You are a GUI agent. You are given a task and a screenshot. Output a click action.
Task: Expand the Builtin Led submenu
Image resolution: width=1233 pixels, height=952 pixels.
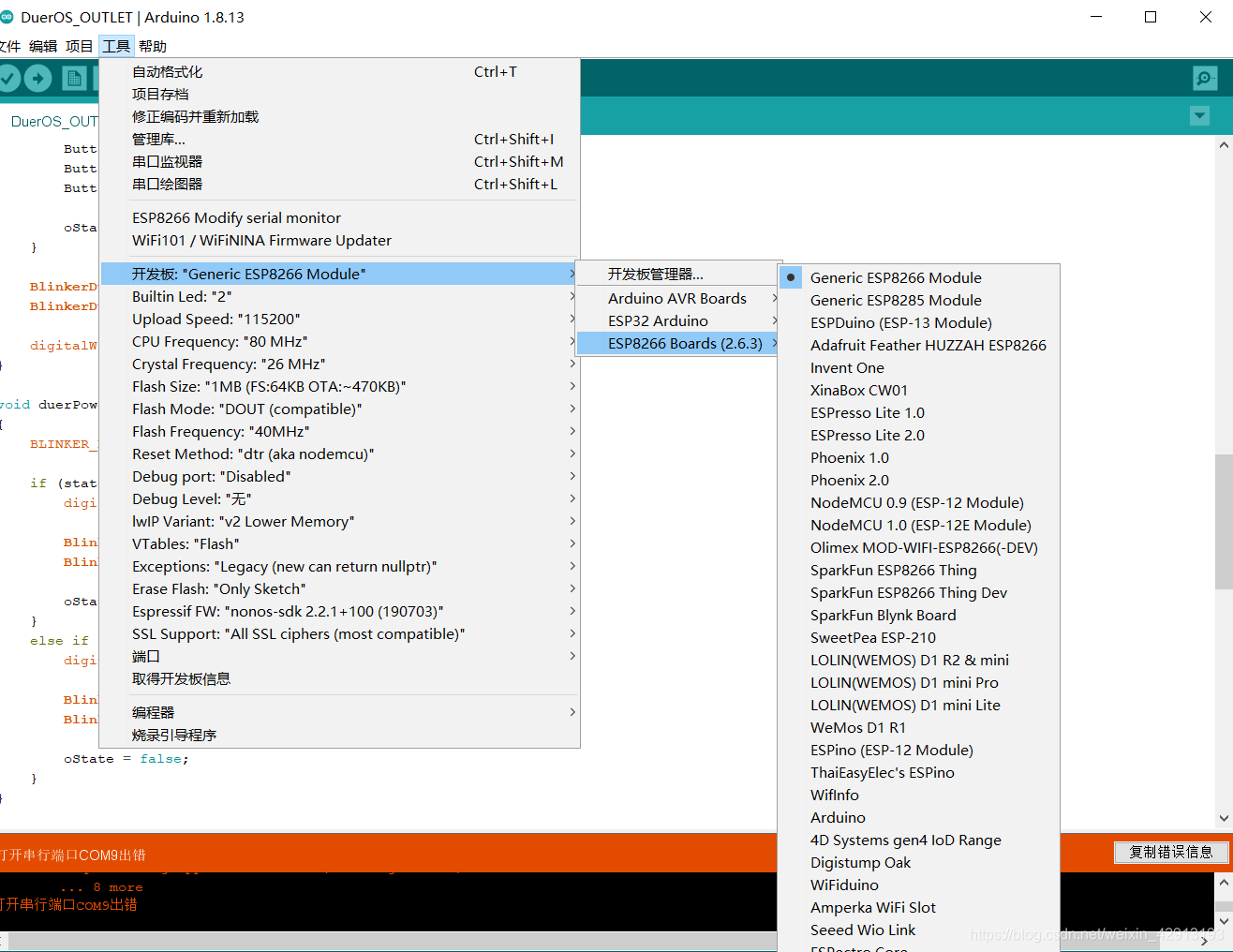pos(339,296)
